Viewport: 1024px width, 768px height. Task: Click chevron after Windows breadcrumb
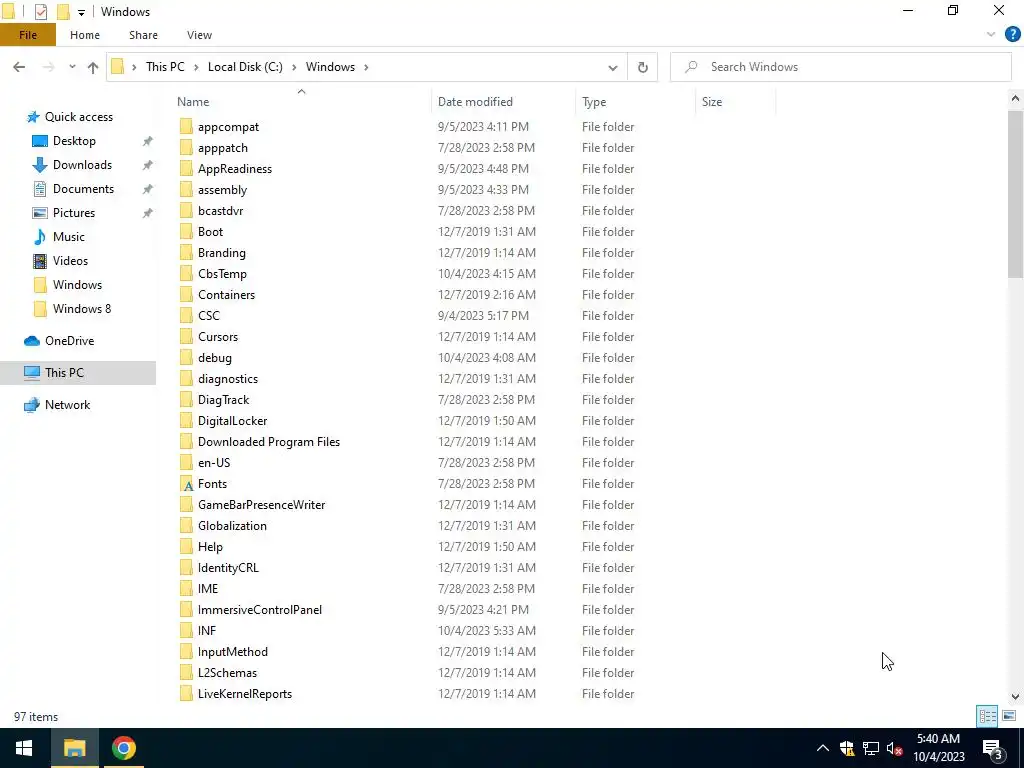(x=366, y=67)
